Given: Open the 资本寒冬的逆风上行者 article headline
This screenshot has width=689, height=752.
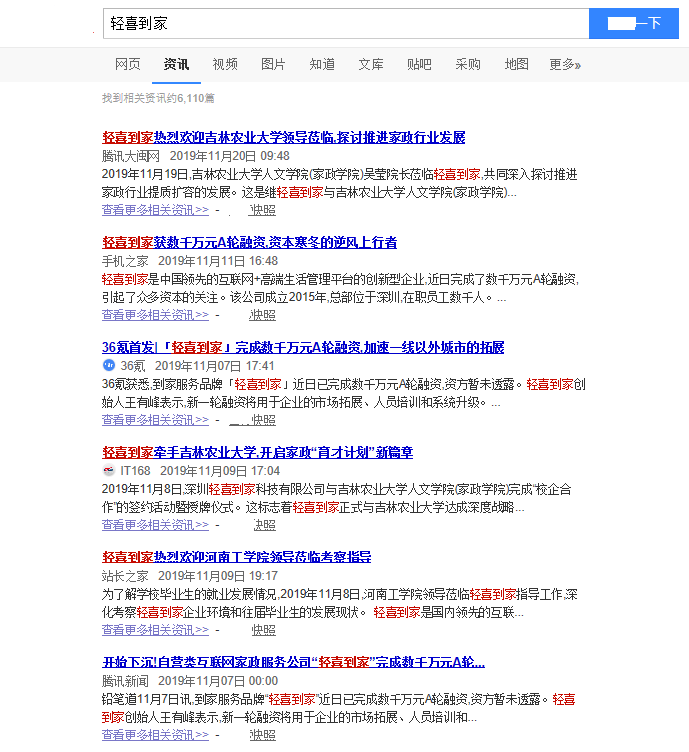Looking at the screenshot, I should pyautogui.click(x=249, y=242).
